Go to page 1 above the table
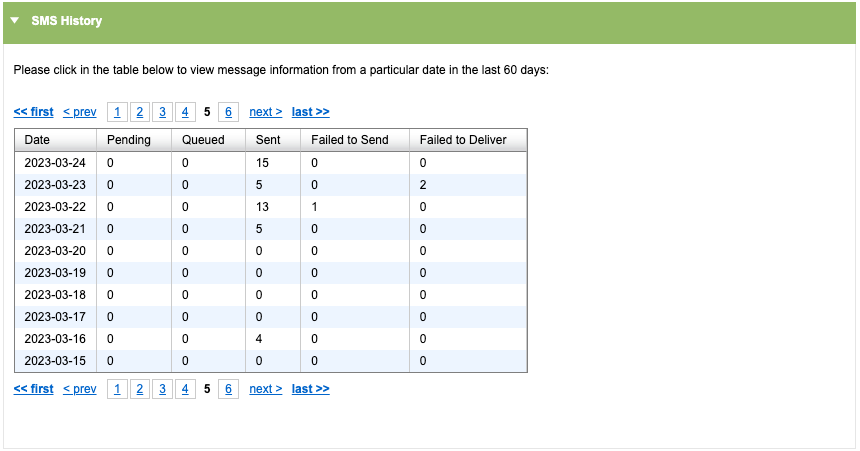The height and width of the screenshot is (451, 860). [x=118, y=112]
